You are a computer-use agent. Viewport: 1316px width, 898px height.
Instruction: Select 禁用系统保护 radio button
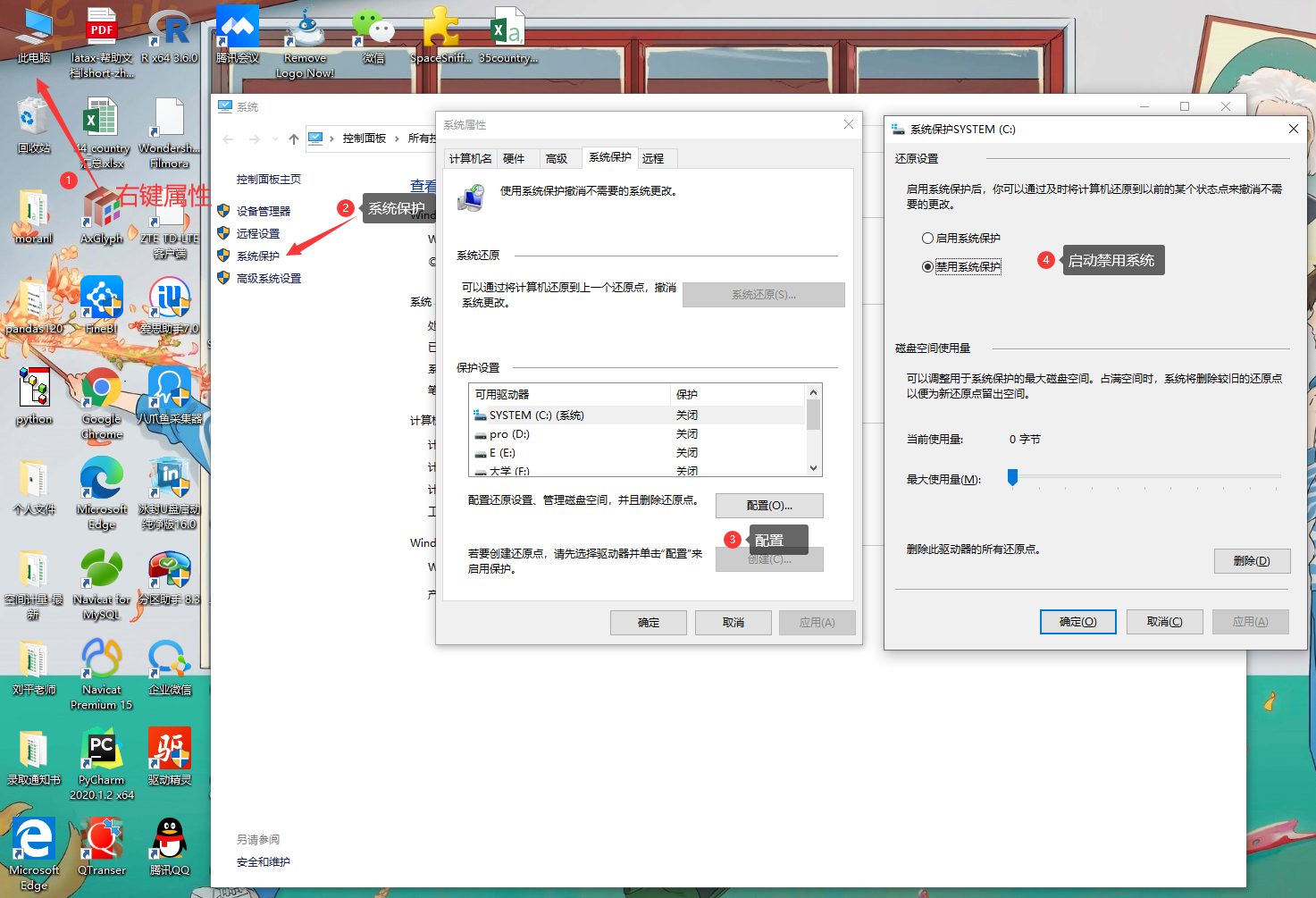coord(961,266)
